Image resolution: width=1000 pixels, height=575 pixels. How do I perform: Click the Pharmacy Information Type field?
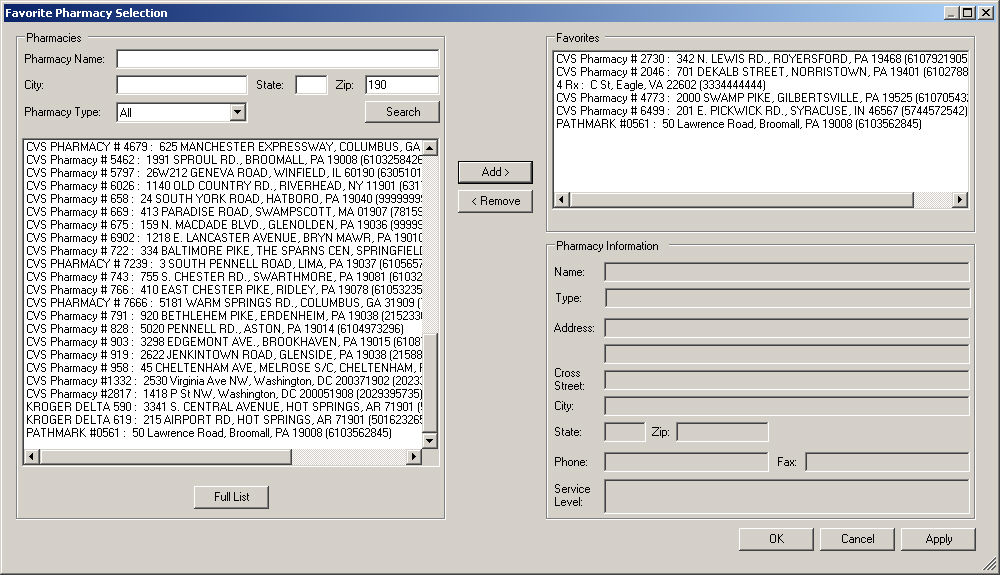787,298
